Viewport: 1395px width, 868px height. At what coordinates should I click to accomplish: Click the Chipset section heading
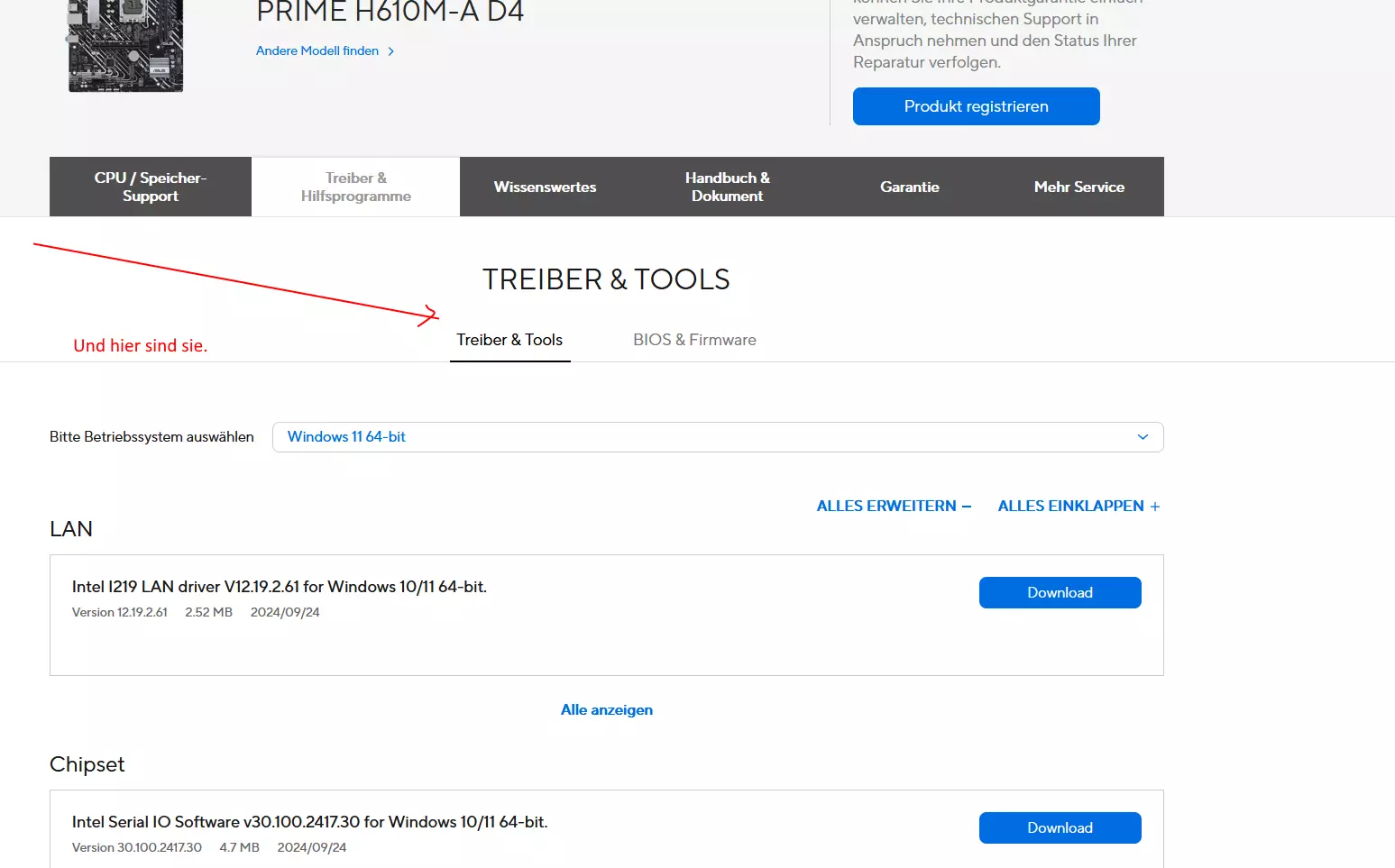pyautogui.click(x=87, y=764)
